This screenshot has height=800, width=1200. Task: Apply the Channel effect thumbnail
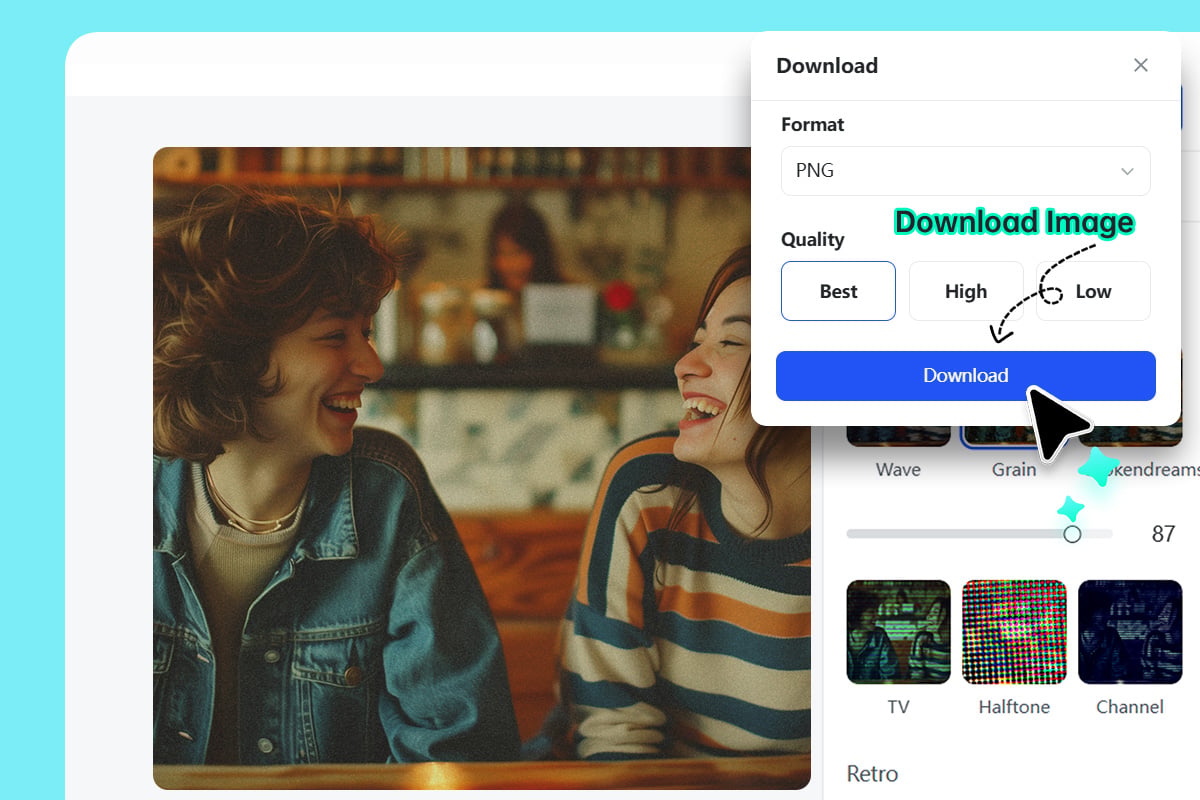tap(1130, 632)
